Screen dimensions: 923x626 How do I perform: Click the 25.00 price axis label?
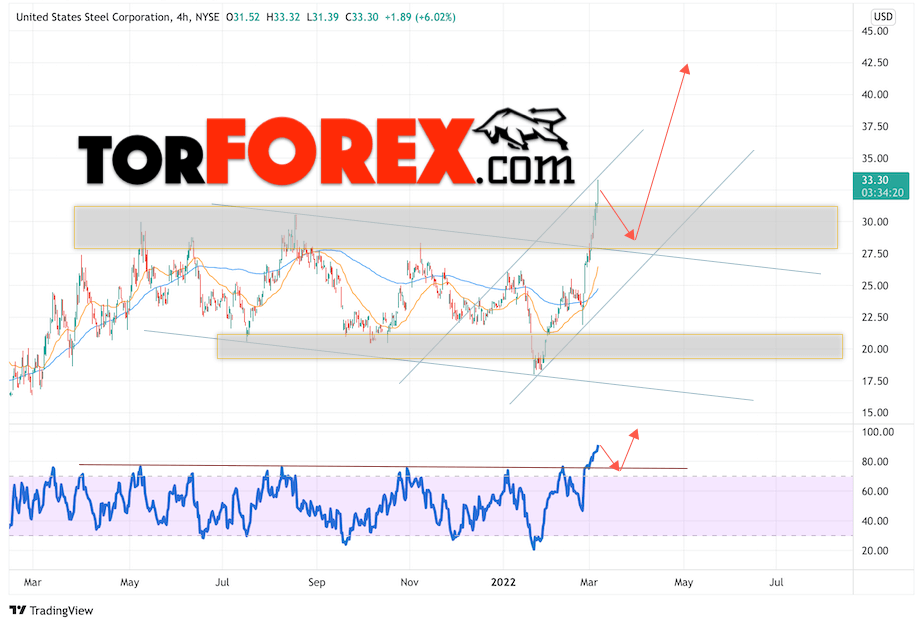[x=875, y=285]
